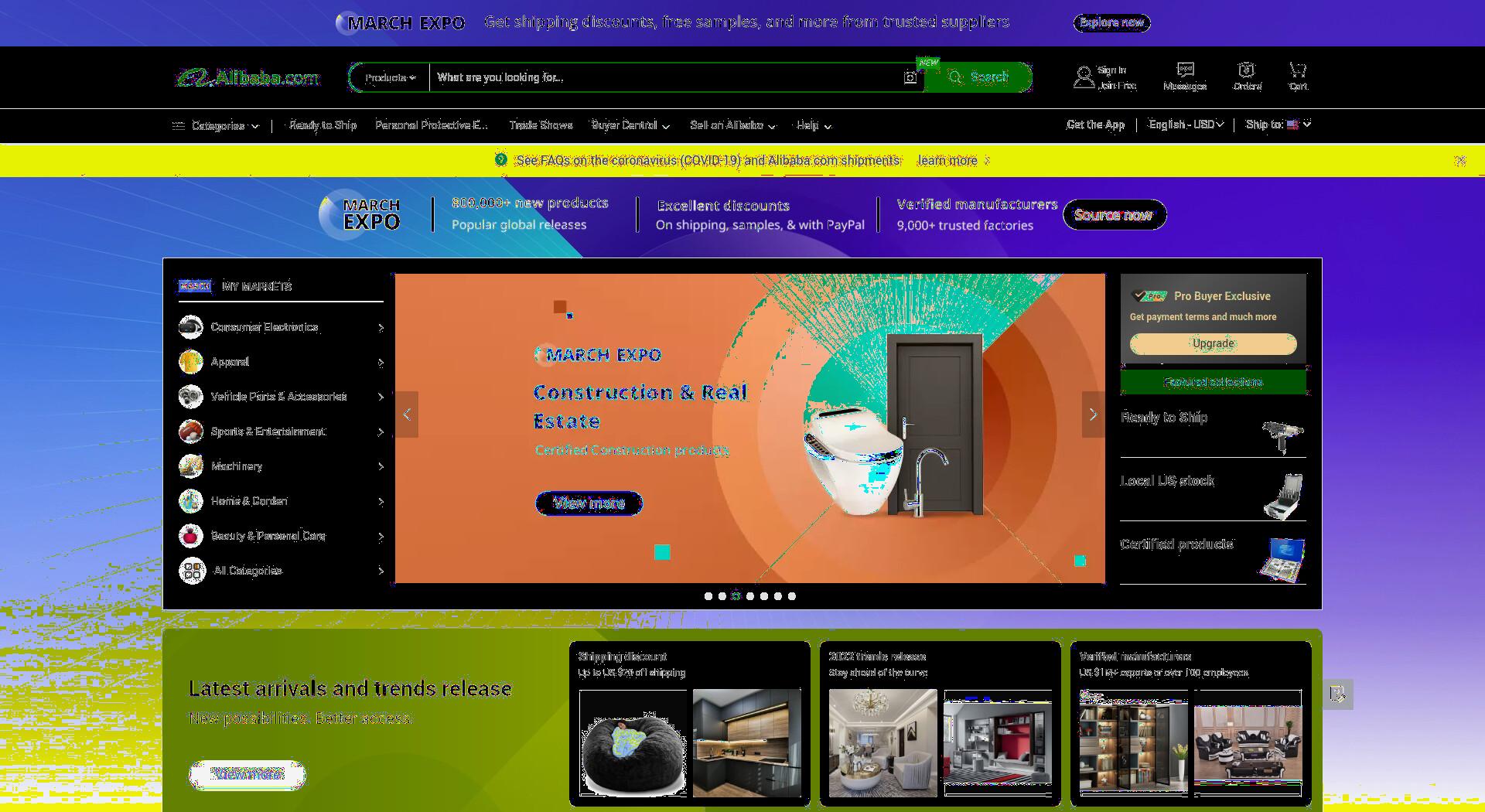Click the US flag Ship to icon
Viewport: 1485px width, 812px height.
tap(1292, 125)
